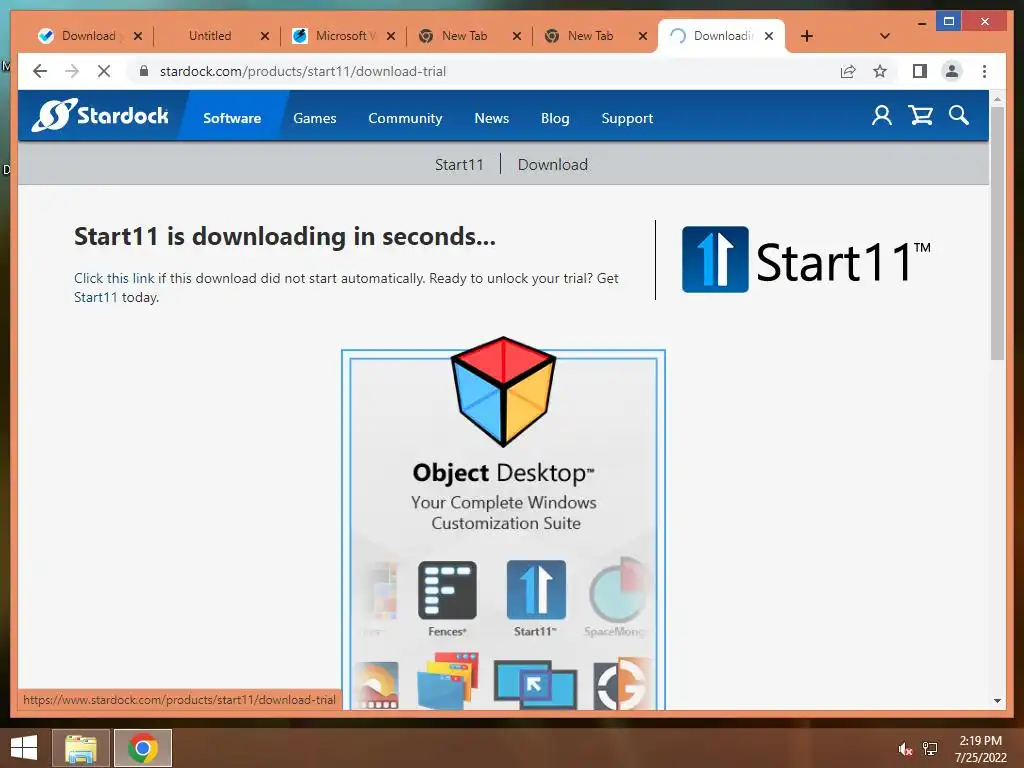Screen dimensions: 1024x768
Task: Open the Stardock account user icon
Action: click(882, 116)
